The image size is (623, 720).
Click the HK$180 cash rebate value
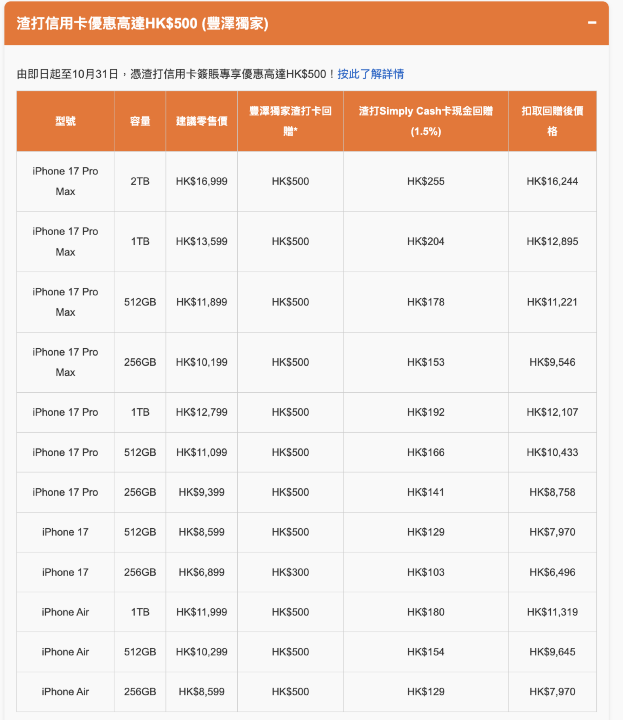426,612
